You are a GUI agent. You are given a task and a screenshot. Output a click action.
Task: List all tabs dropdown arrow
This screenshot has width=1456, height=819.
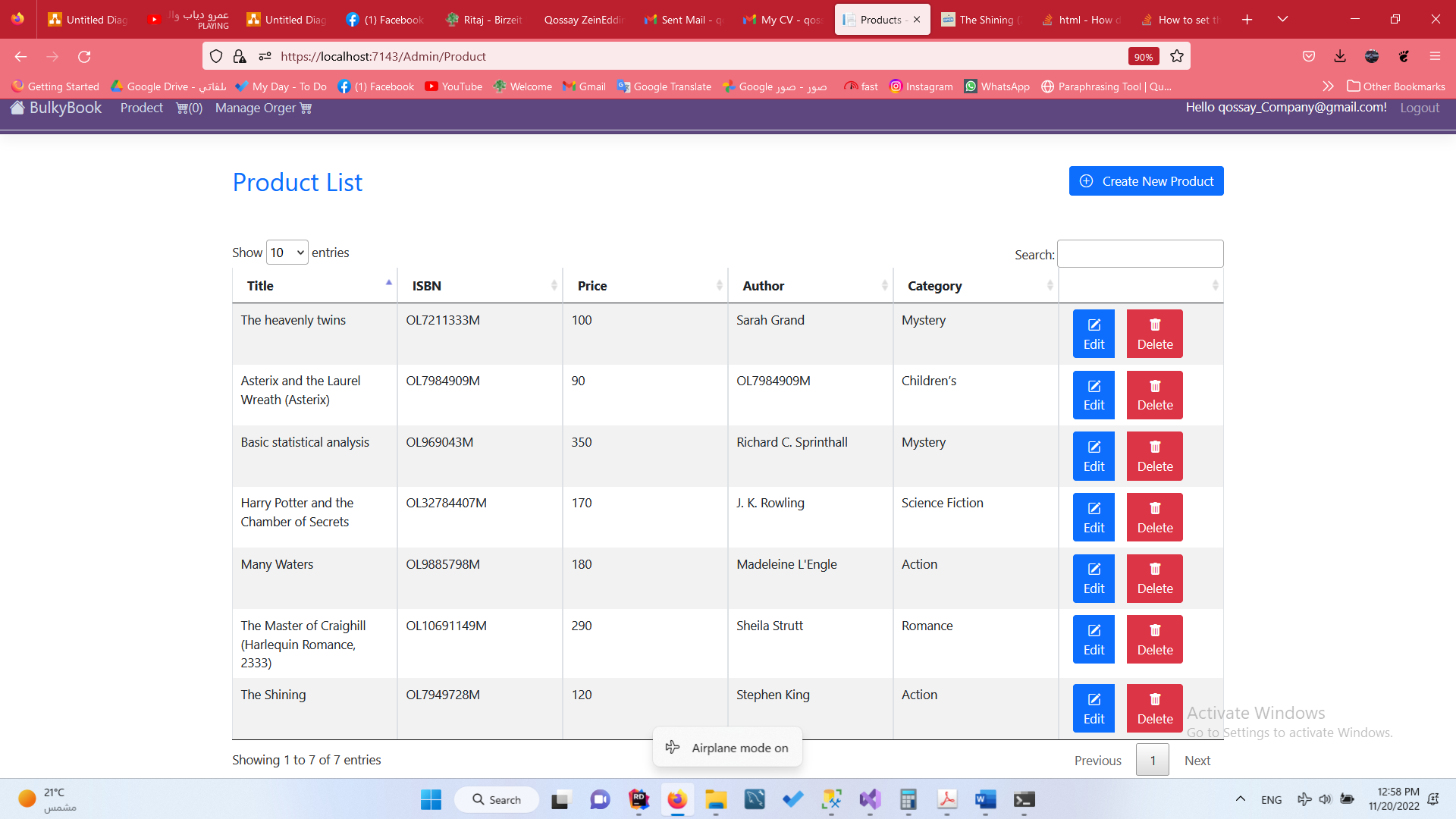[1282, 20]
